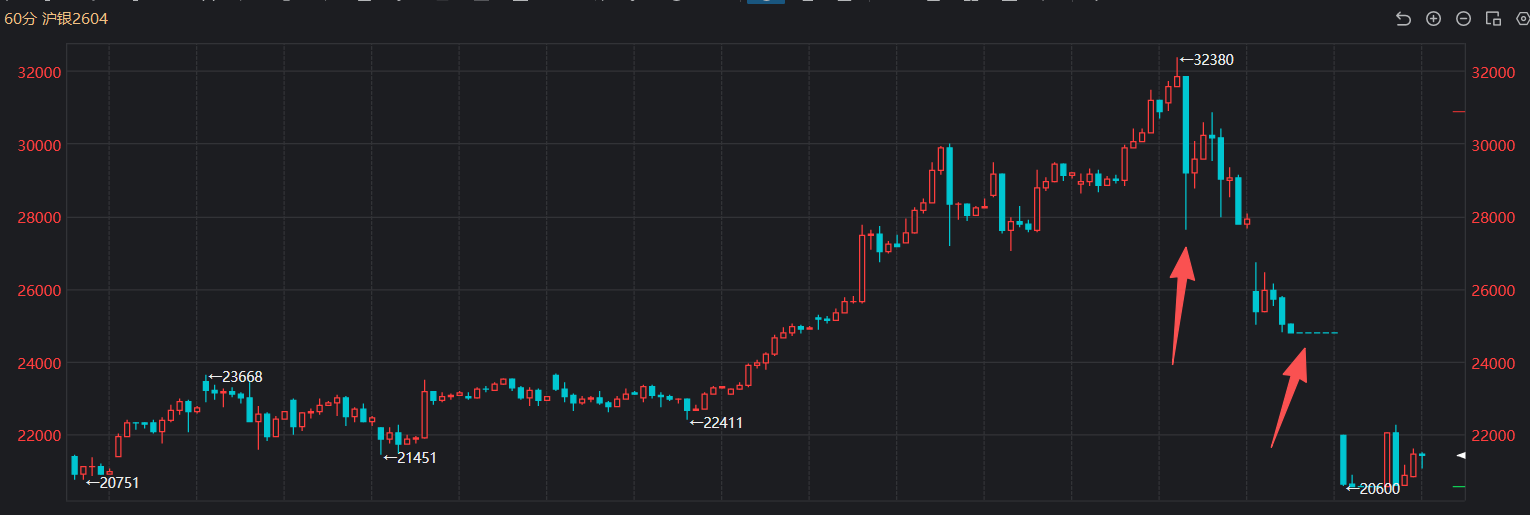Click the 21451 trough price label
The image size is (1530, 515).
click(415, 458)
